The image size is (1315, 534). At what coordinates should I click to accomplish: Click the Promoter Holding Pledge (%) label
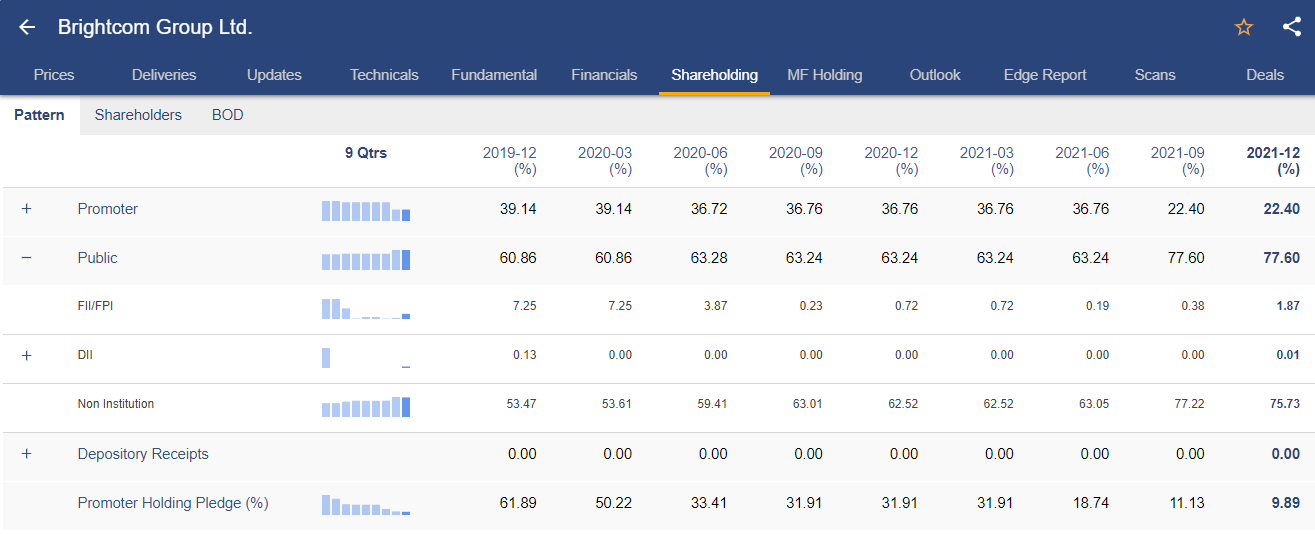pos(173,503)
